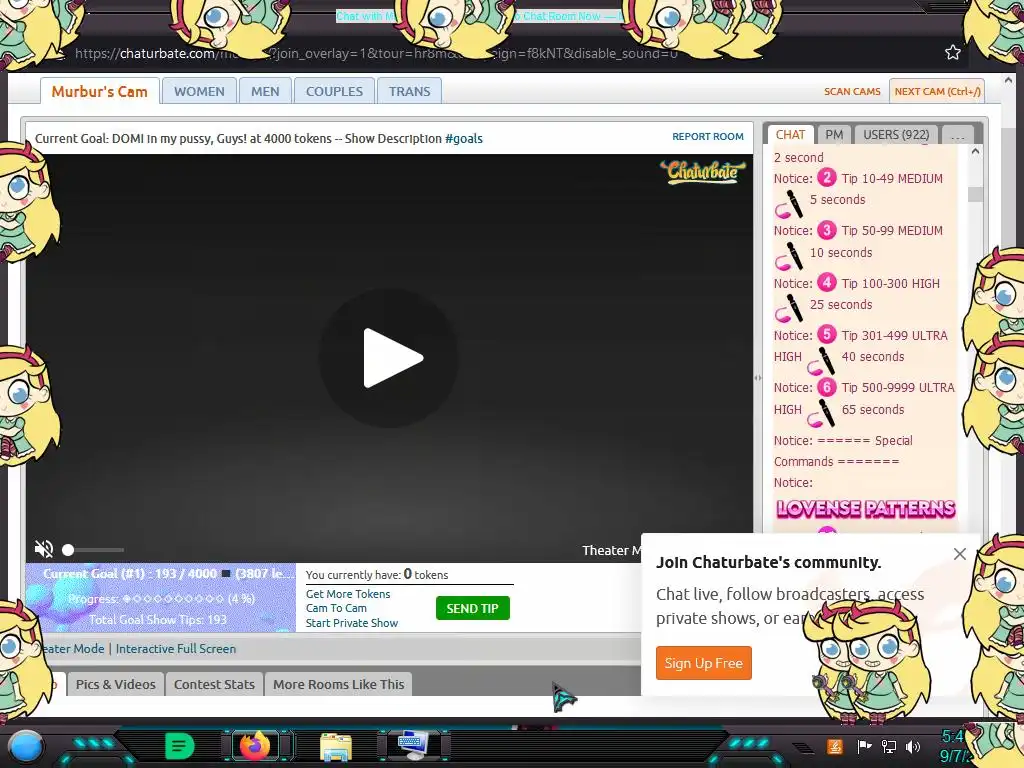Image resolution: width=1024 pixels, height=768 pixels.
Task: Unmute the stream using the muted speaker icon
Action: (44, 549)
